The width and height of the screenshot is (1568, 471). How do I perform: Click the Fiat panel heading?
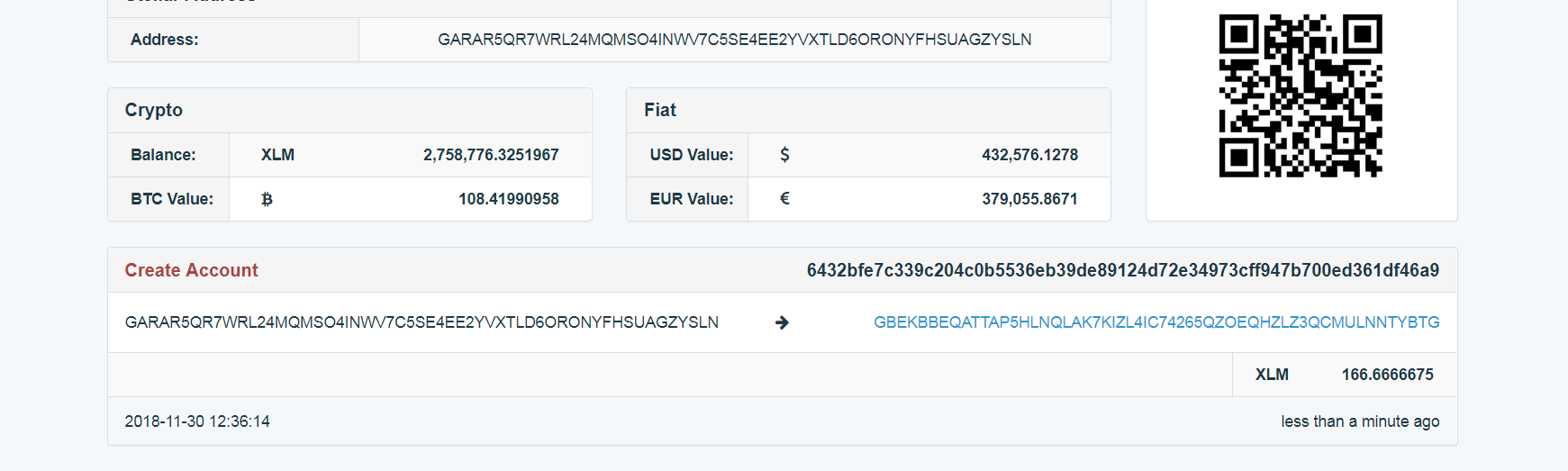coord(660,110)
